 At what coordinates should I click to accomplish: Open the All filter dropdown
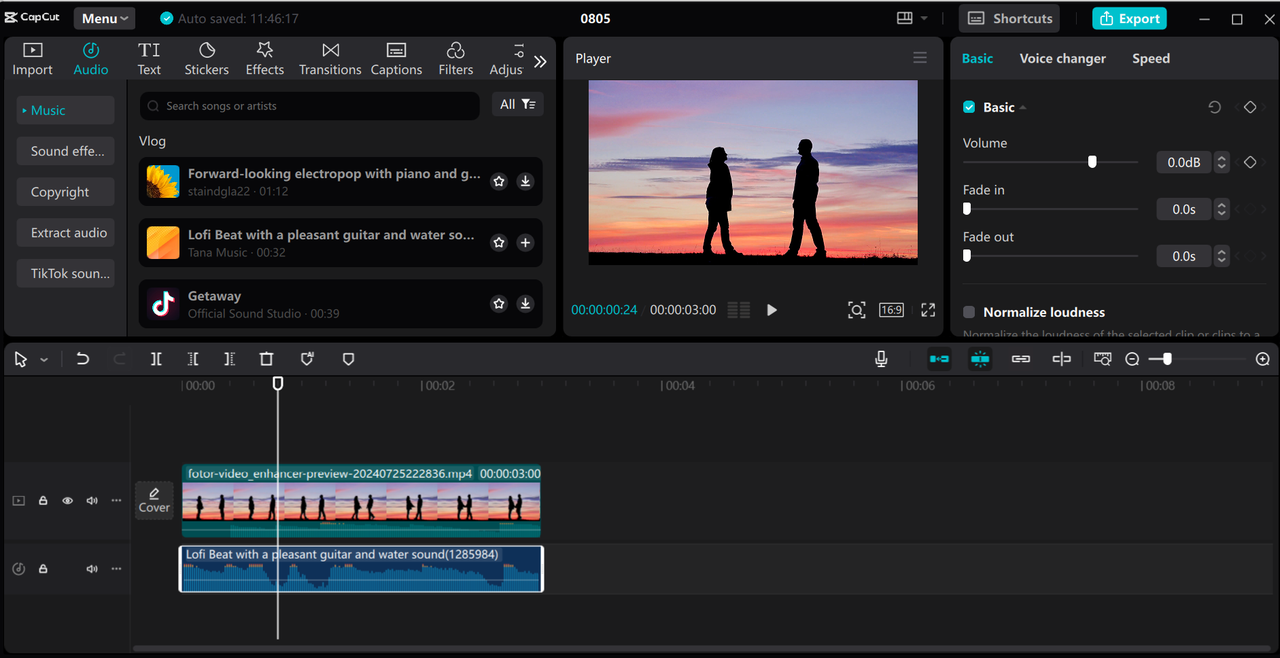pos(517,104)
